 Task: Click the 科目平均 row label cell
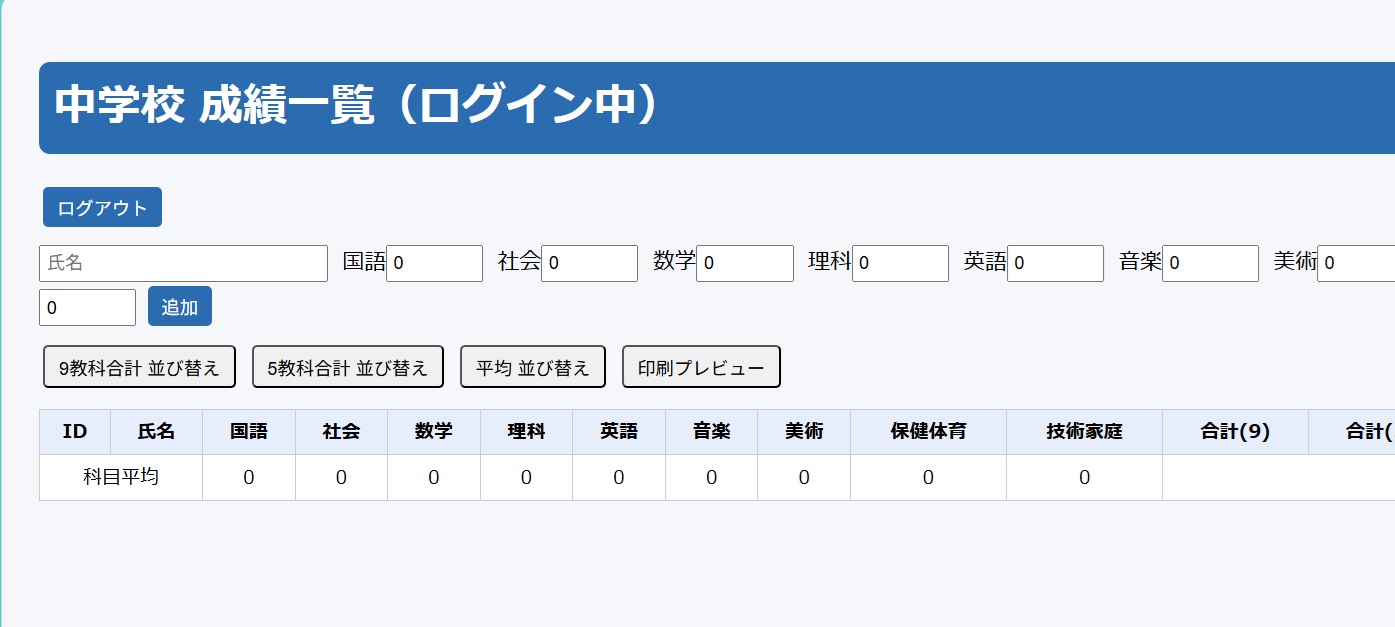121,478
